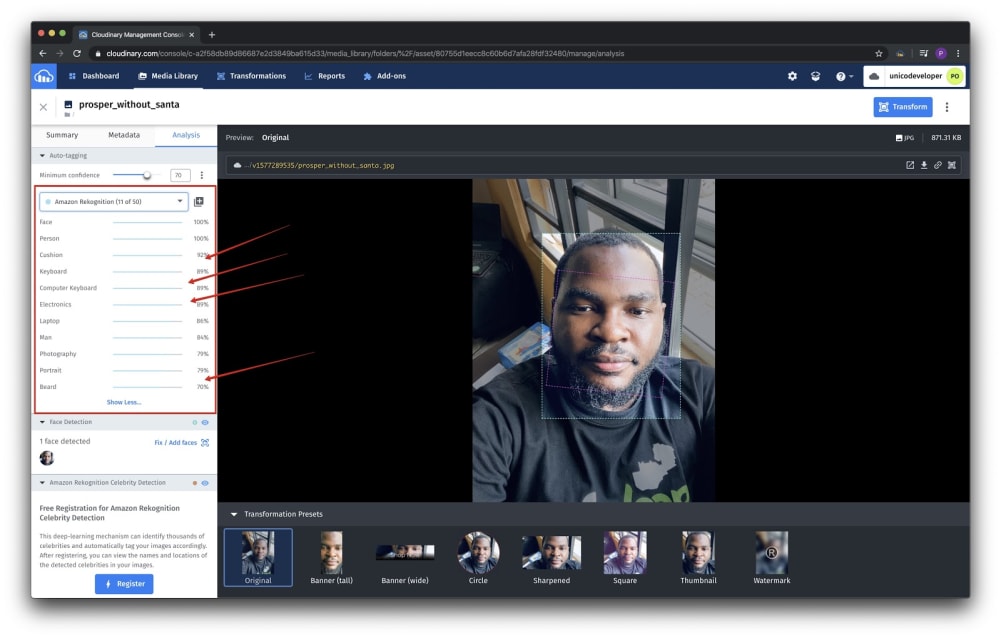Viewport: 1000px width, 638px height.
Task: Toggle Celebrity Detection eye visibility
Action: pos(205,483)
